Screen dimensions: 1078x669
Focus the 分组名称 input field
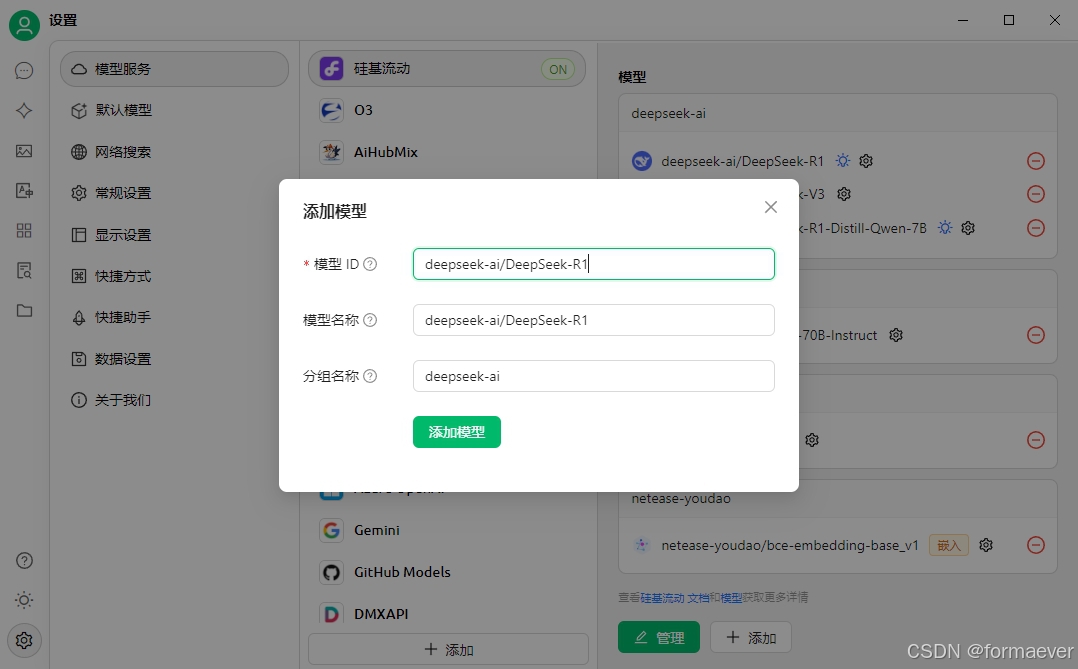click(x=594, y=376)
